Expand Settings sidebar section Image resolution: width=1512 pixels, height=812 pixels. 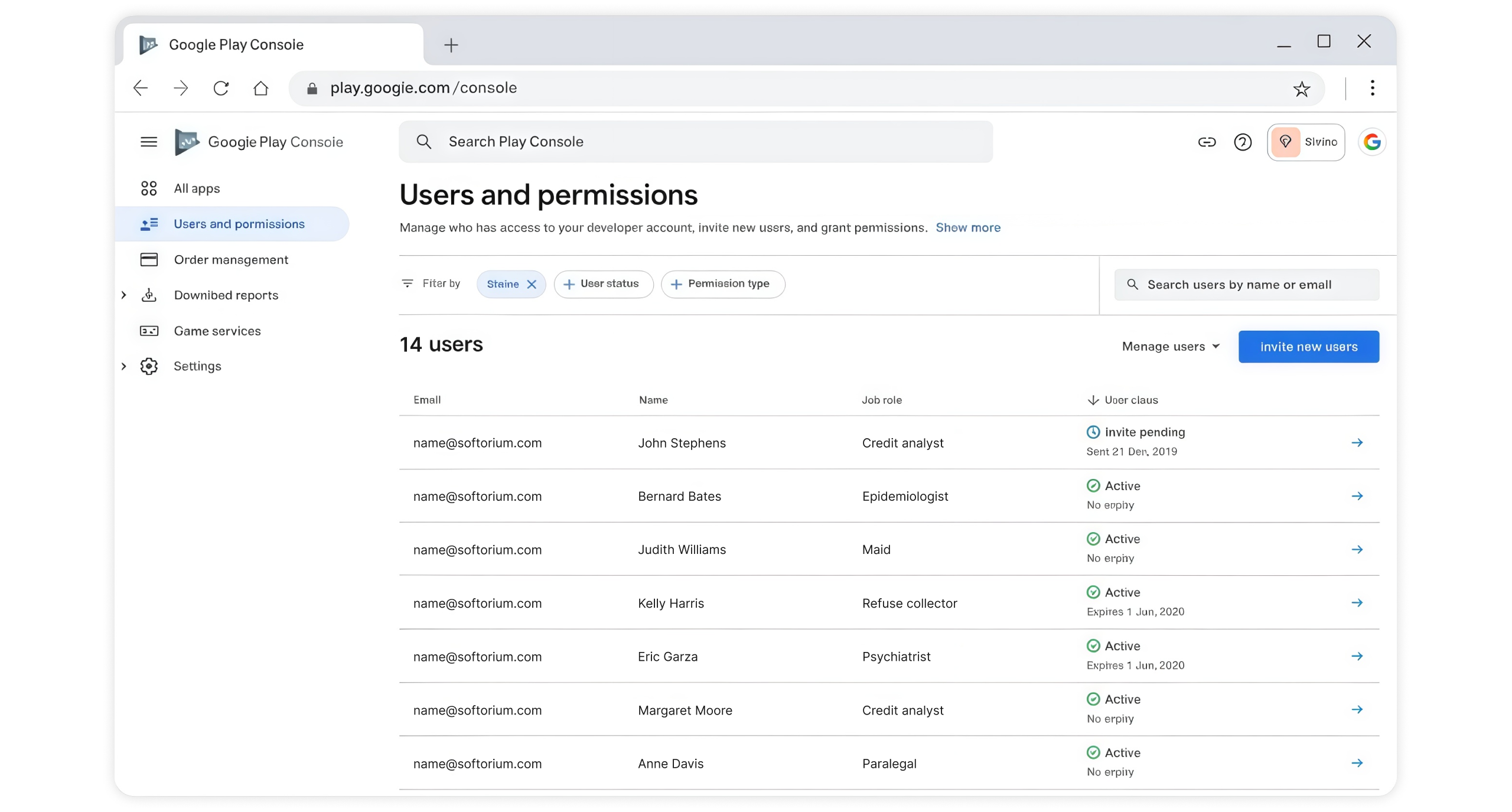124,366
